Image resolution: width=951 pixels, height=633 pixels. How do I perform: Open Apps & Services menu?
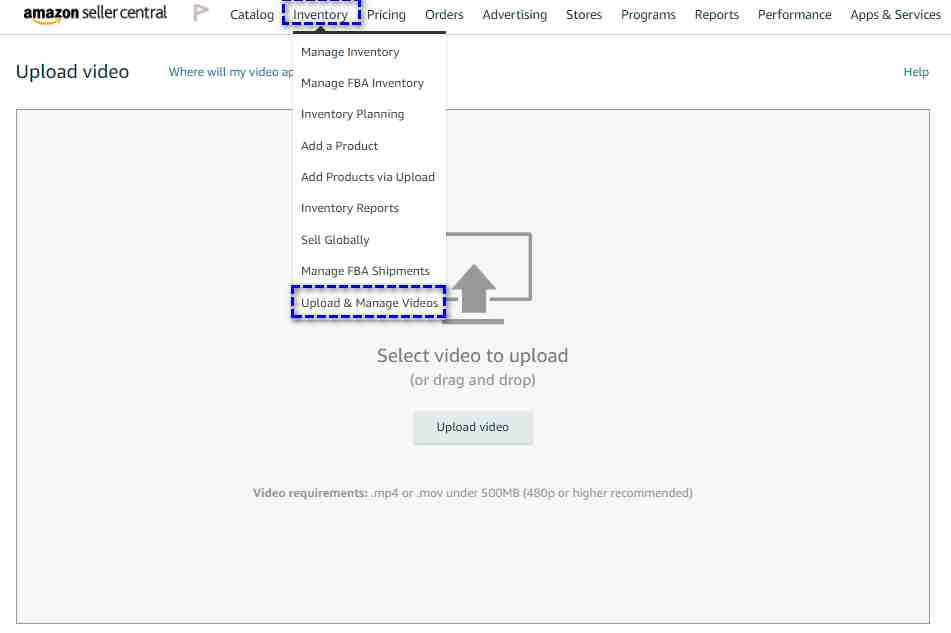pyautogui.click(x=895, y=15)
